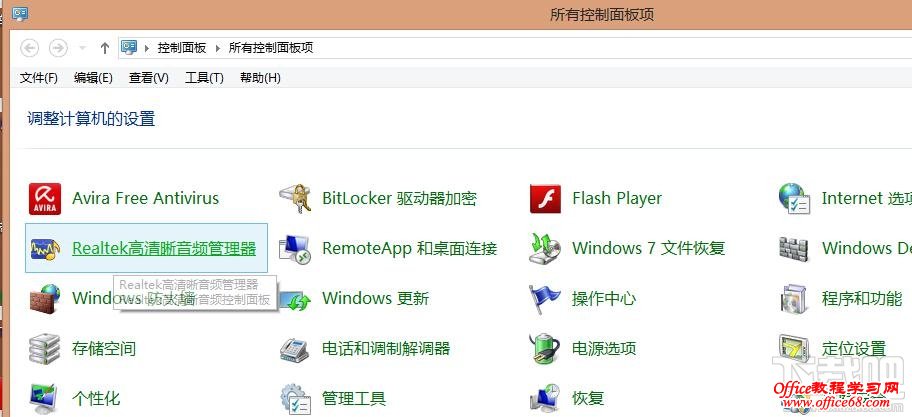
Task: Click the Windows Defender wall icon
Action: [x=794, y=249]
